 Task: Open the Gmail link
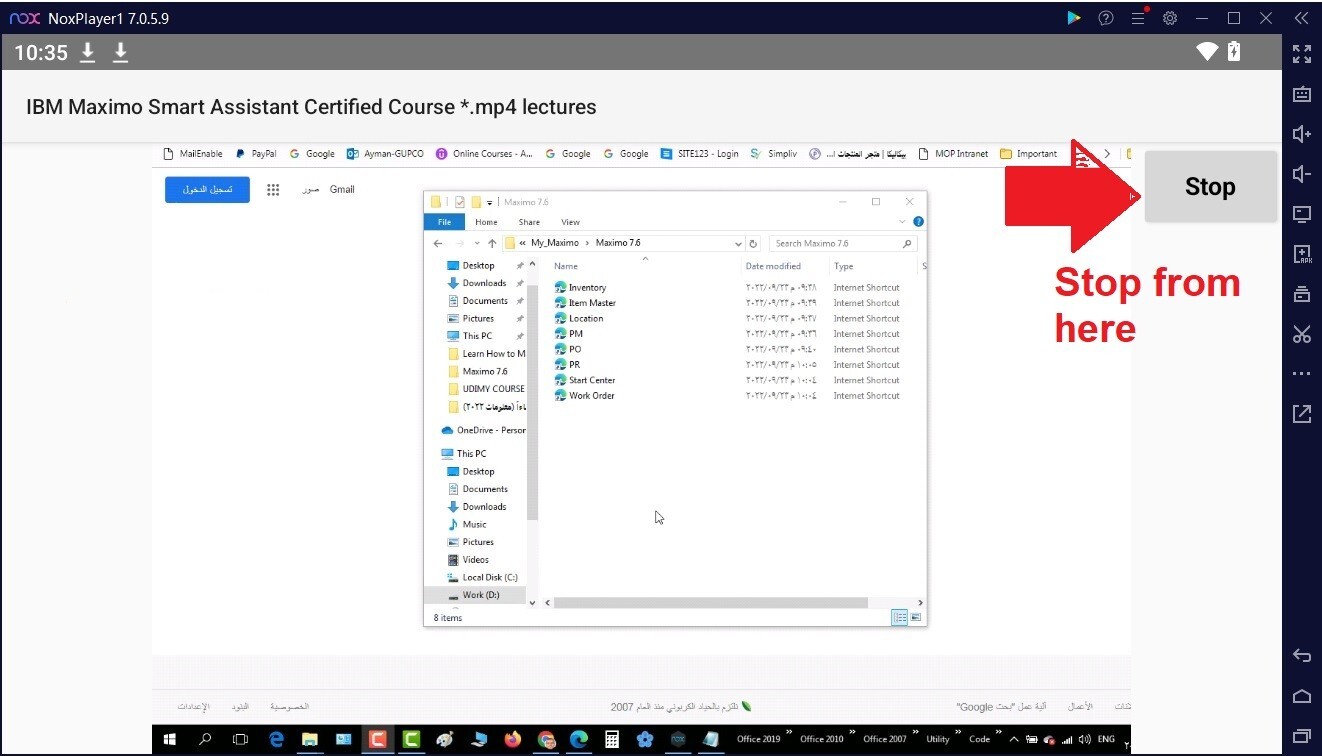pyautogui.click(x=342, y=189)
